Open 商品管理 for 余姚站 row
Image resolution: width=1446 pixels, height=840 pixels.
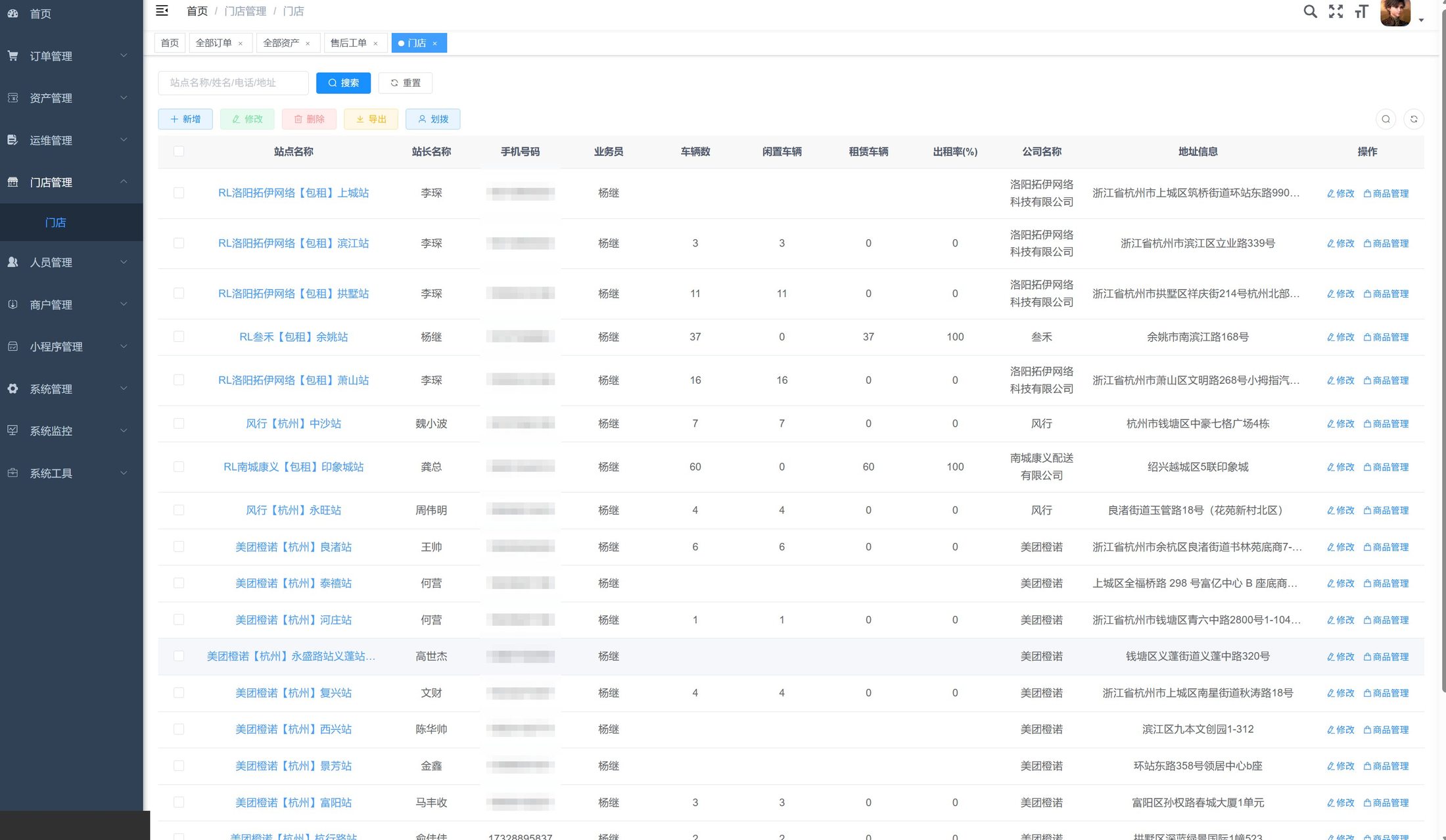point(1386,337)
